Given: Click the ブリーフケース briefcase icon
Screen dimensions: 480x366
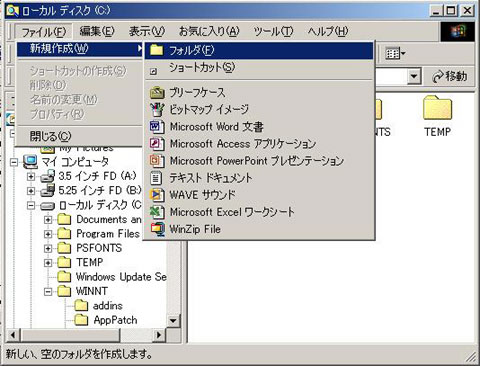Looking at the screenshot, I should coord(157,92).
